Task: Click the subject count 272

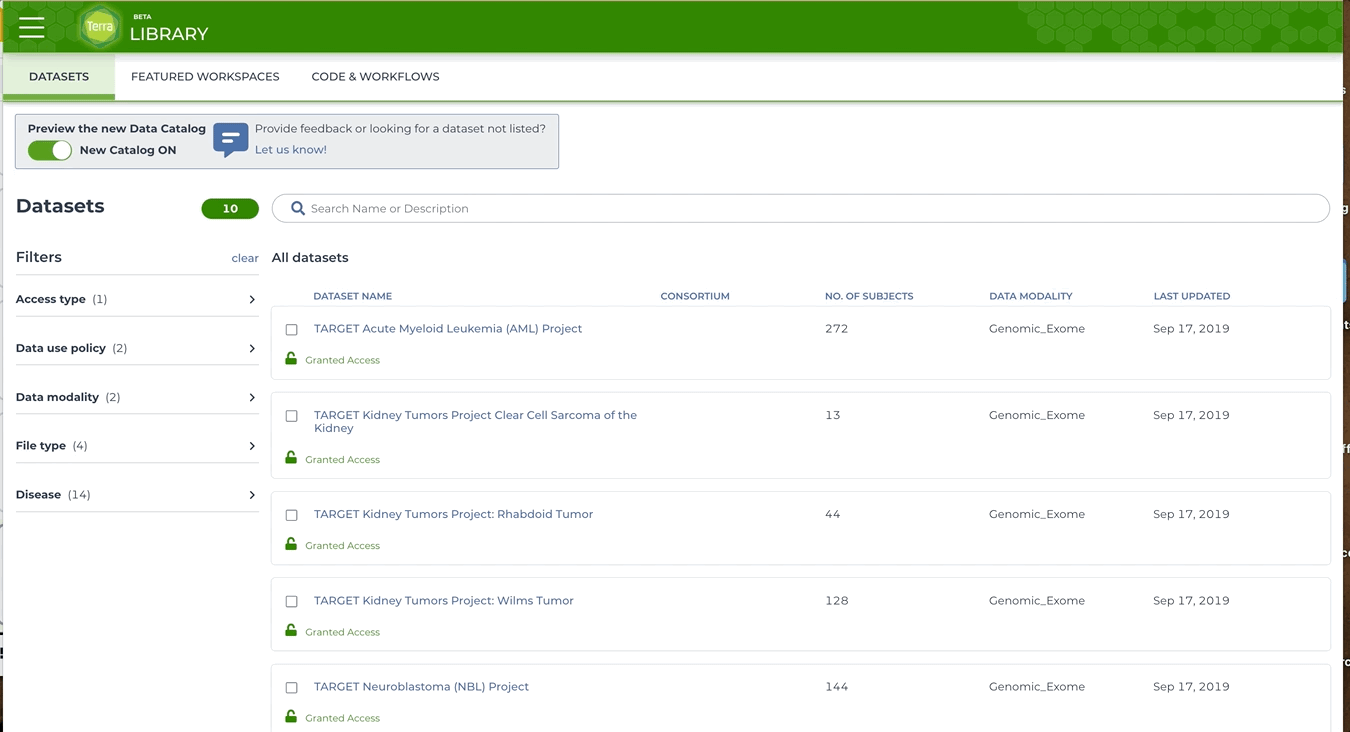Action: pyautogui.click(x=836, y=328)
